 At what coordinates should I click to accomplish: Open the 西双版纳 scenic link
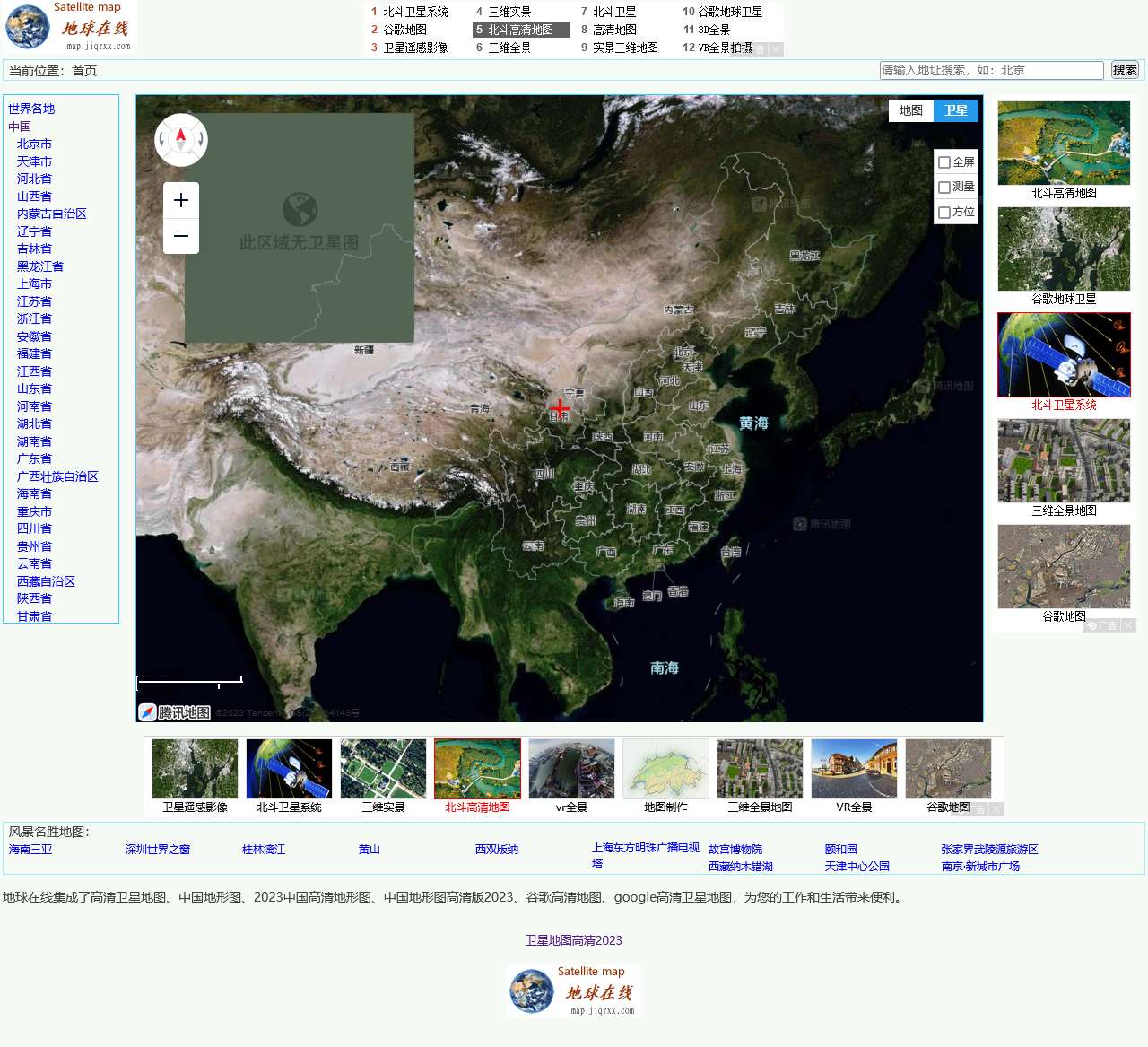pyautogui.click(x=497, y=849)
